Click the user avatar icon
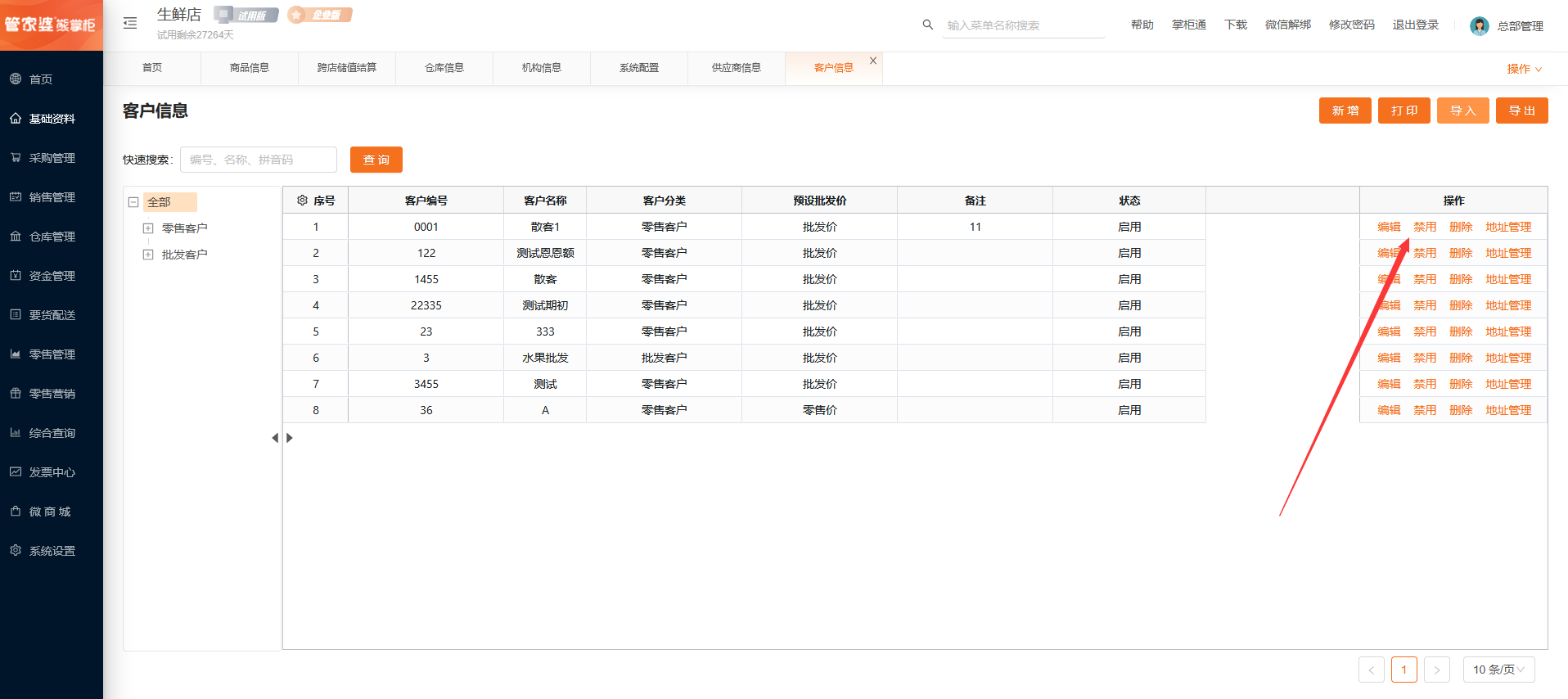The width and height of the screenshot is (1568, 699). (x=1480, y=25)
